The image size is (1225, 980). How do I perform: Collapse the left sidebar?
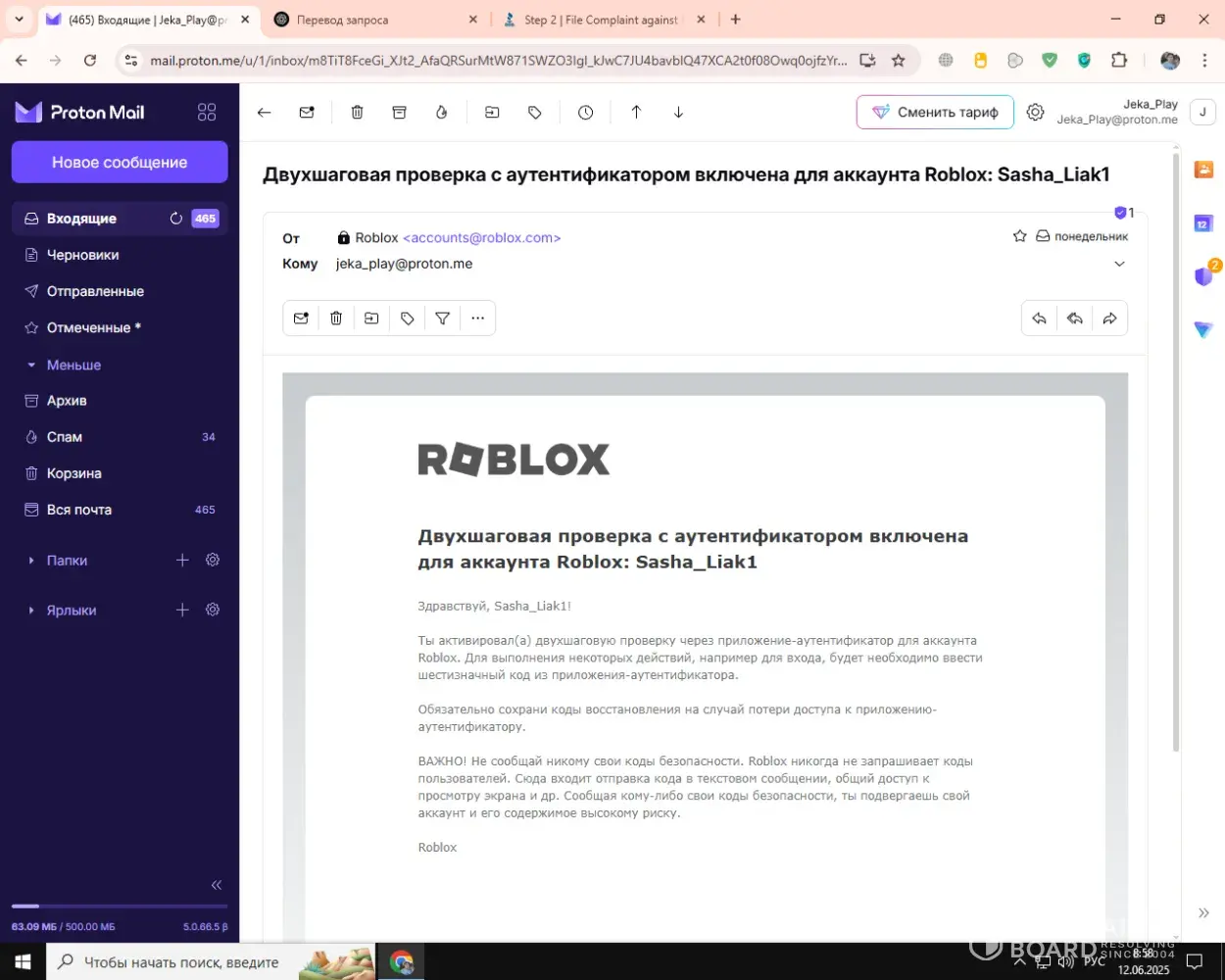click(x=217, y=885)
